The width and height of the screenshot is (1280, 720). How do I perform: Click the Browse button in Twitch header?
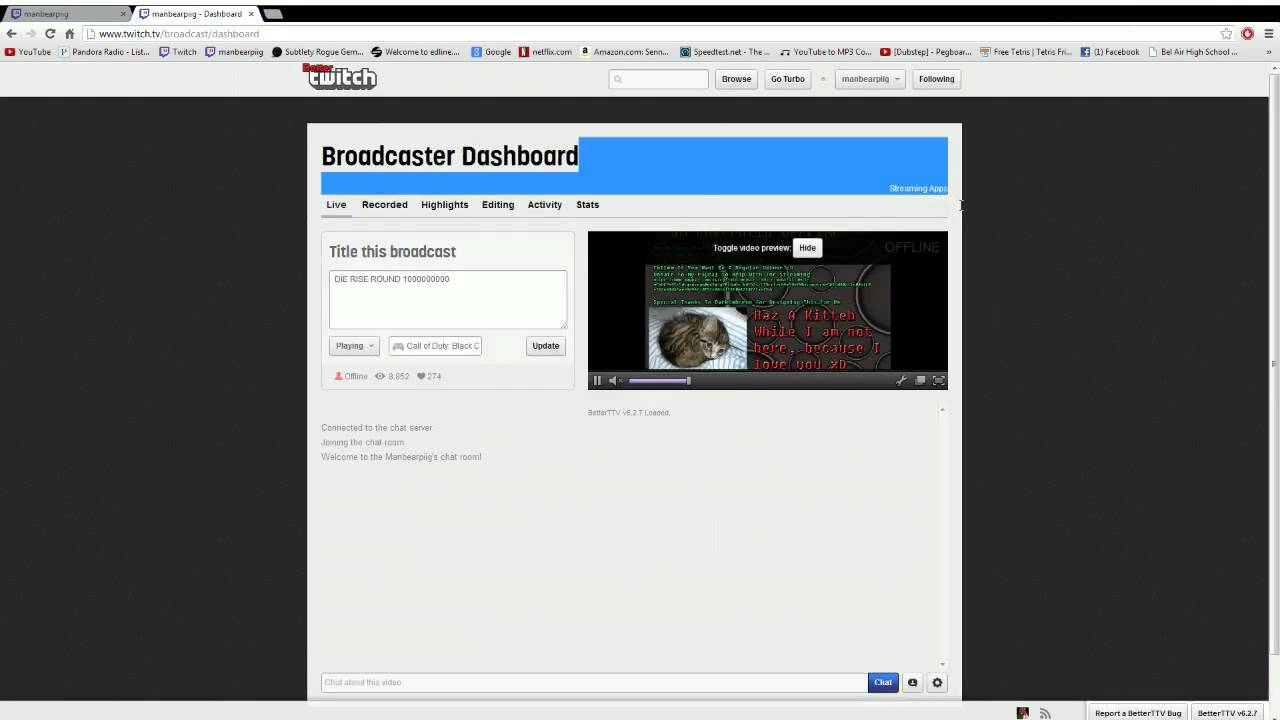[x=736, y=79]
